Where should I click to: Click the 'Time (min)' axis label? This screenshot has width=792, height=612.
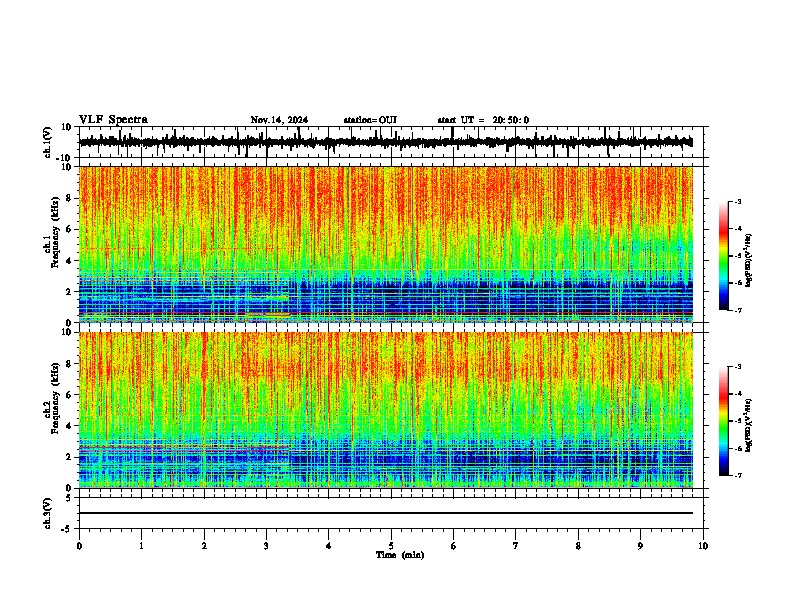coord(400,555)
